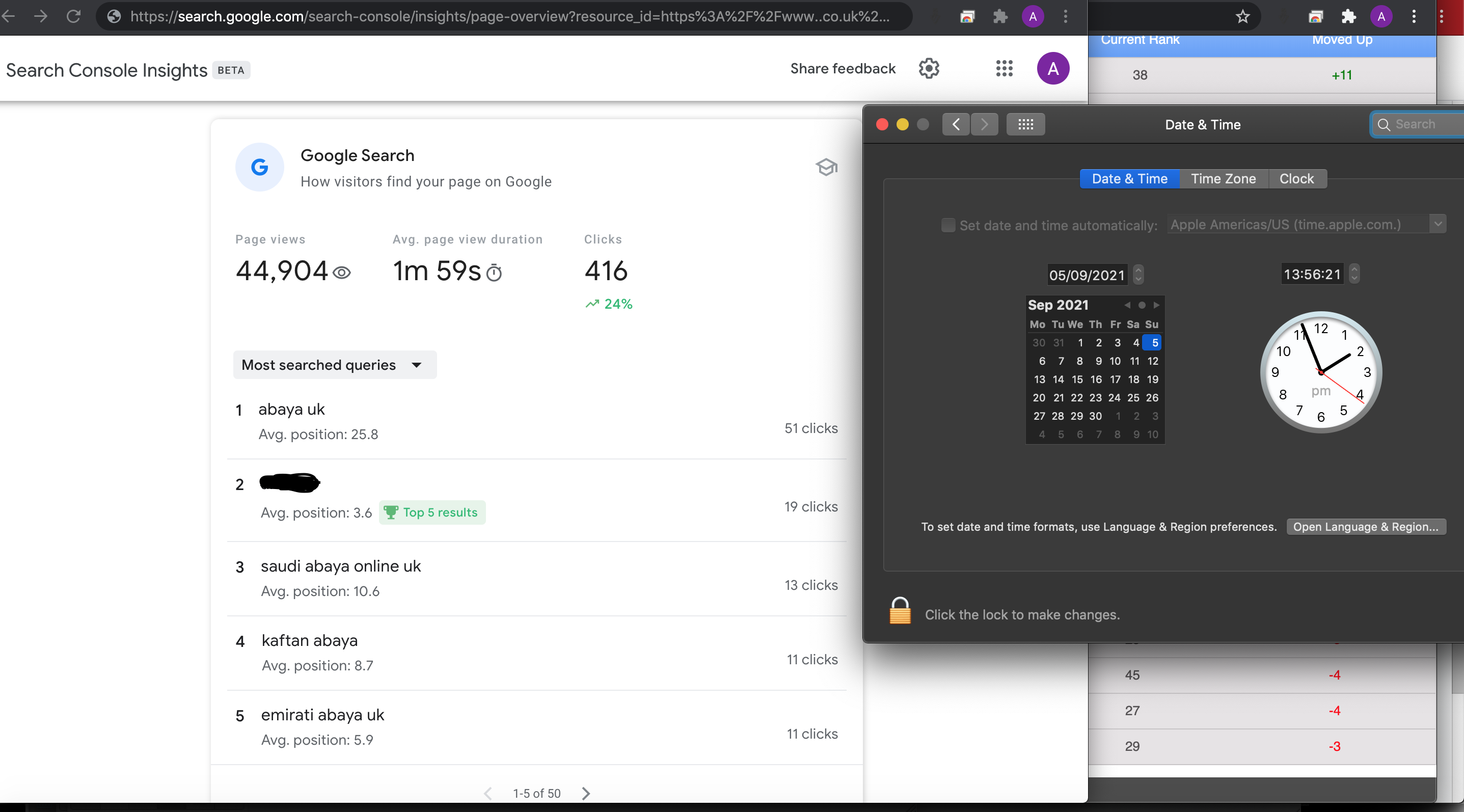This screenshot has height=812, width=1464.
Task: Click the Top 5 results badge
Action: click(x=432, y=512)
